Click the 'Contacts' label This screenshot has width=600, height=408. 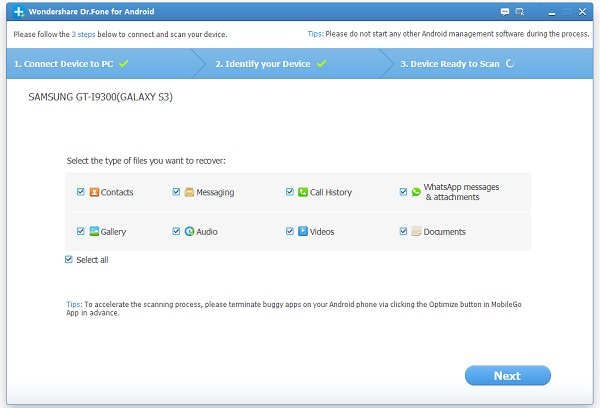click(117, 192)
